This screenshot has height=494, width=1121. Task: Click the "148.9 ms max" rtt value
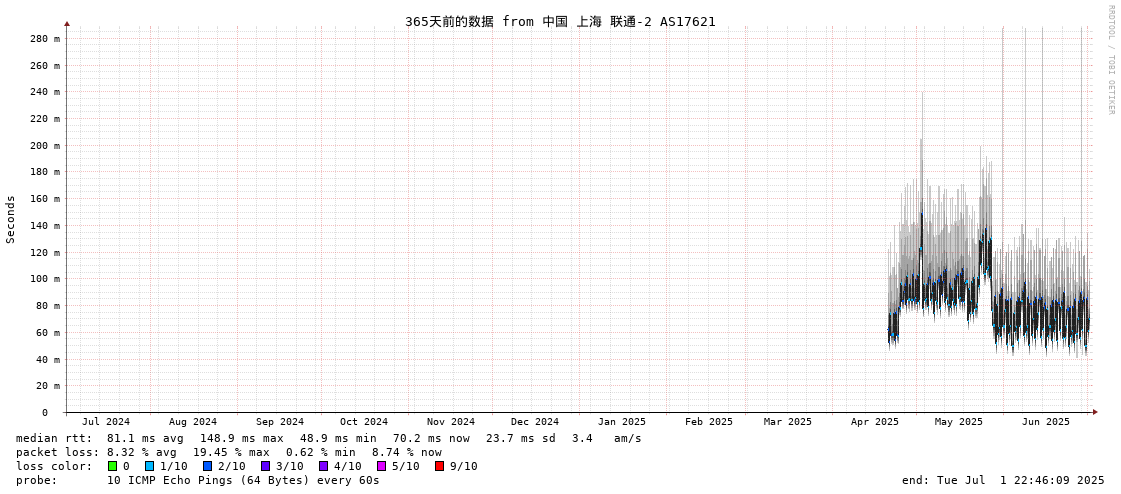[242, 438]
